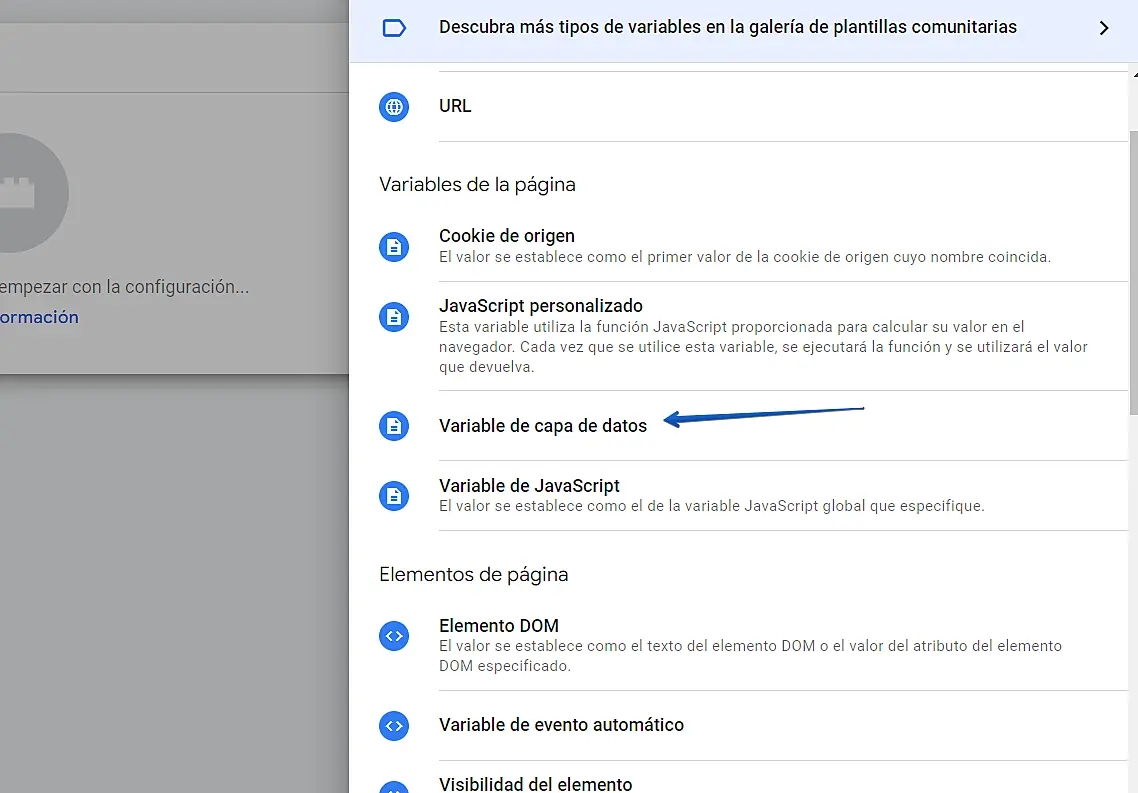Click the globe icon beside URL
Screen dimensions: 1138x793
[394, 107]
